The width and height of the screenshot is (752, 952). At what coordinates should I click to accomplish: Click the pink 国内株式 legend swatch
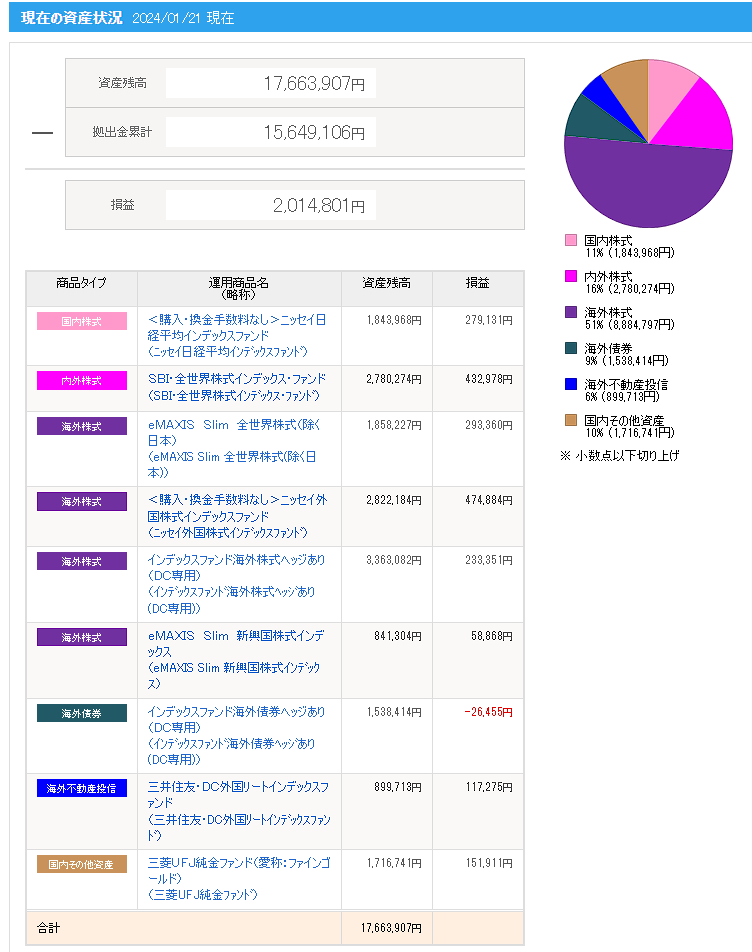[571, 240]
